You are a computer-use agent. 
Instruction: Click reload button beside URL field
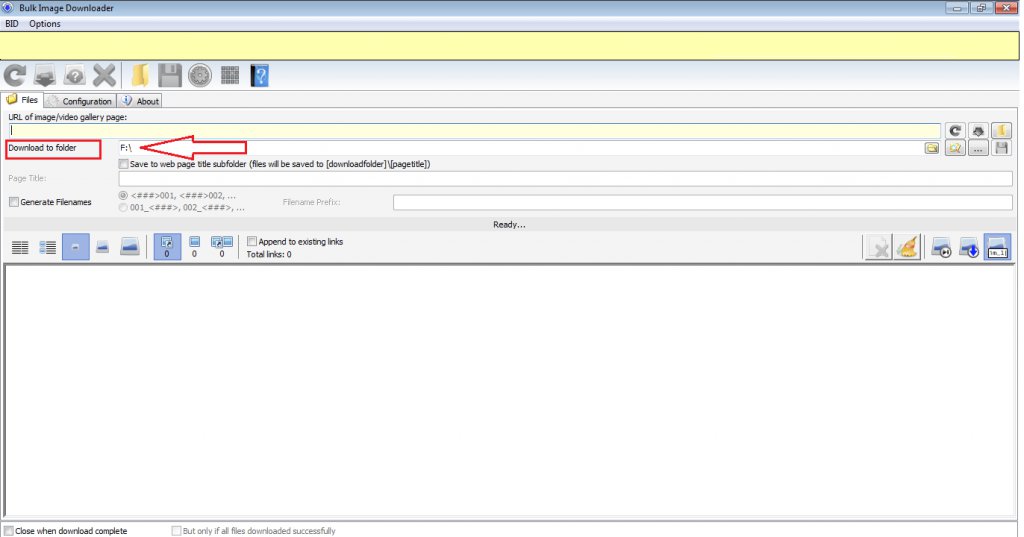point(955,131)
